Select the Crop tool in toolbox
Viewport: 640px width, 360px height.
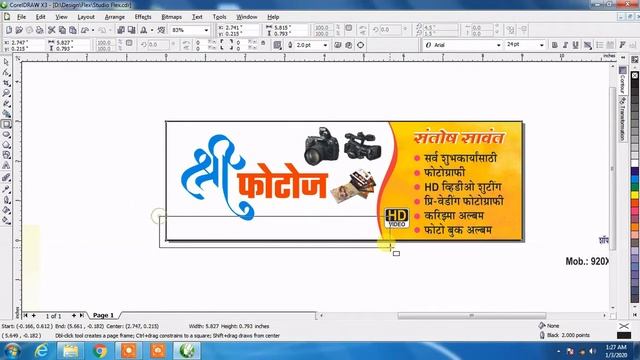tap(6, 83)
